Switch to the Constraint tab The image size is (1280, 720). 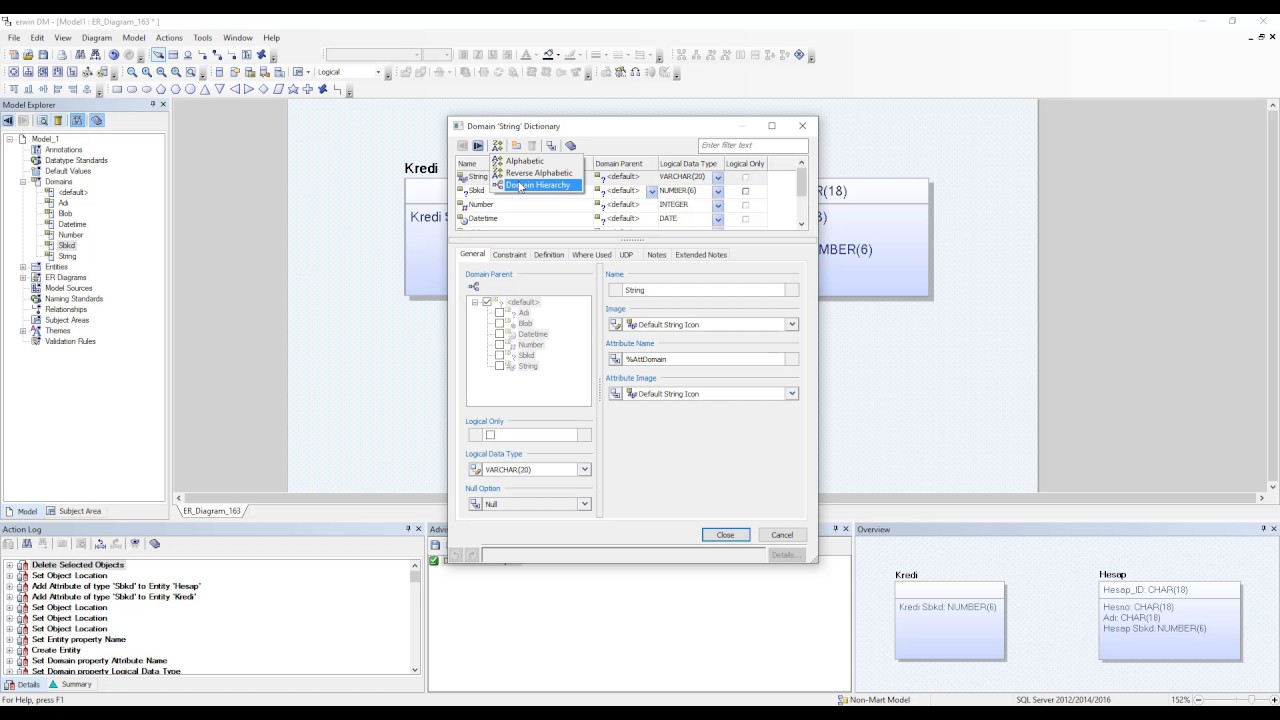(x=509, y=255)
